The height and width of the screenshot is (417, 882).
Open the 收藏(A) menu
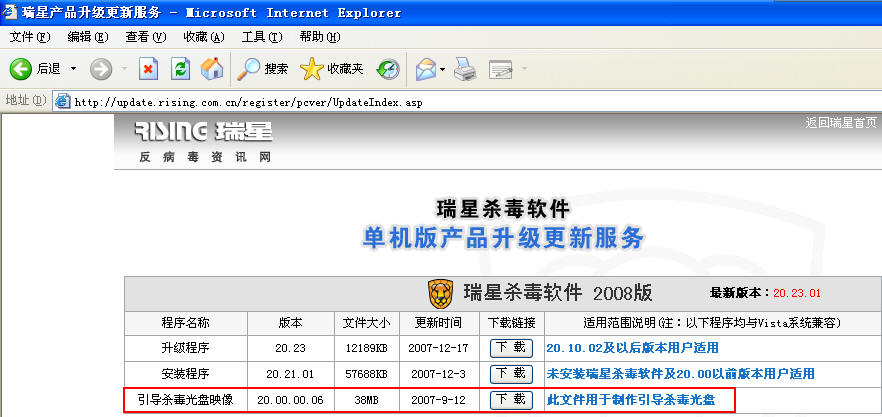pyautogui.click(x=204, y=37)
